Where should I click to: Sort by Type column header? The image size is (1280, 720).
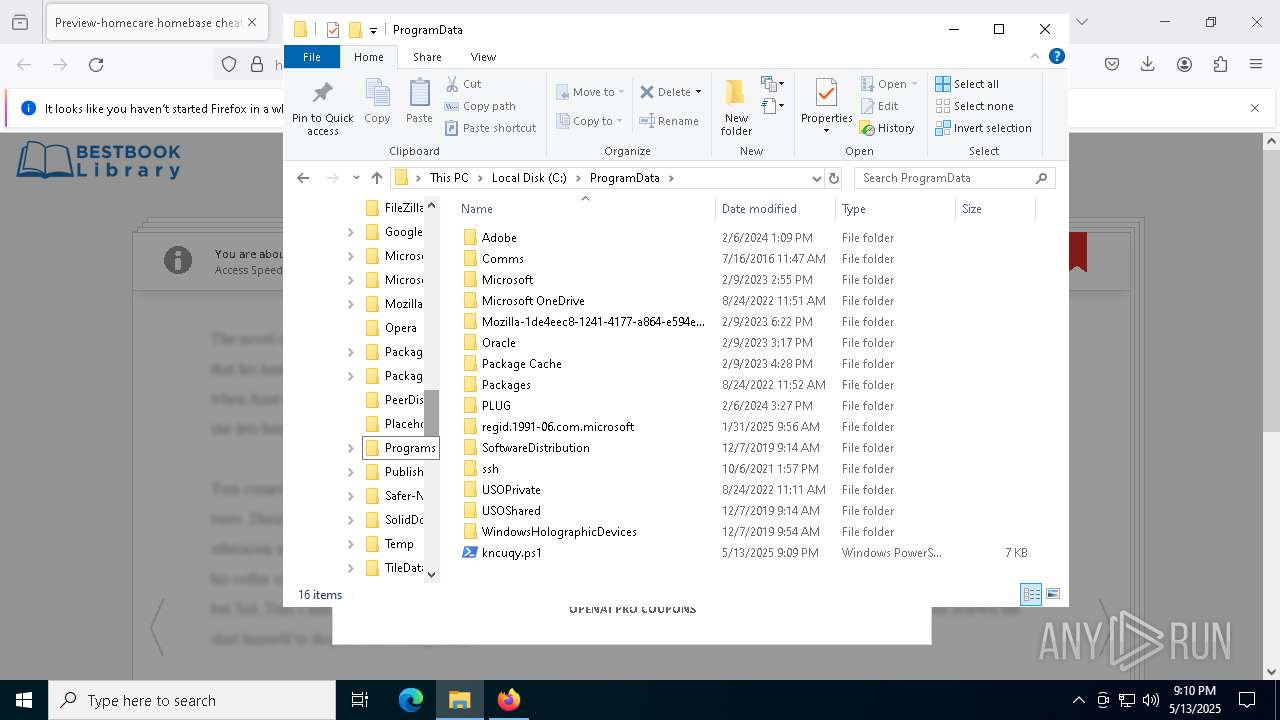click(x=895, y=209)
